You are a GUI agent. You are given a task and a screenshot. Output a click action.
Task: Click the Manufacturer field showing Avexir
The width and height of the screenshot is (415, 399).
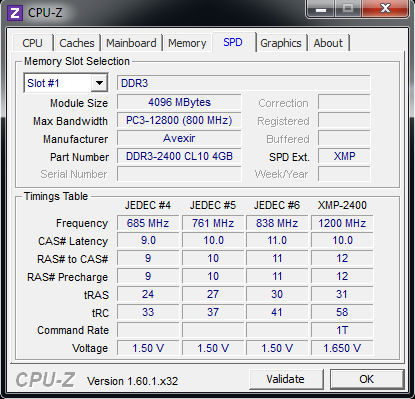pyautogui.click(x=179, y=138)
